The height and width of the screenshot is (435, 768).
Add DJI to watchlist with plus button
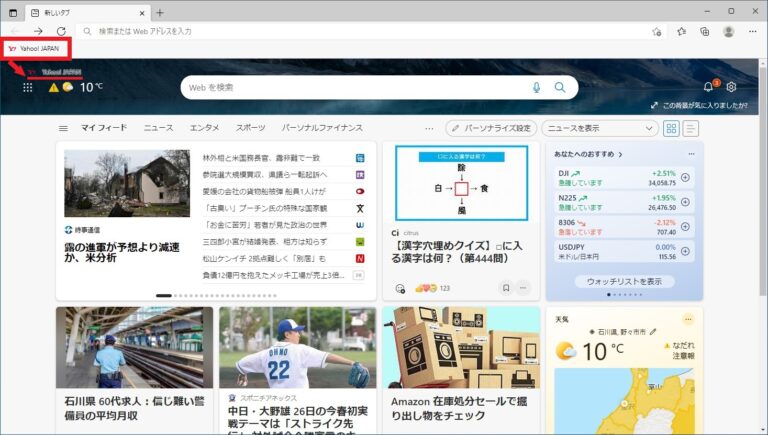(x=685, y=178)
